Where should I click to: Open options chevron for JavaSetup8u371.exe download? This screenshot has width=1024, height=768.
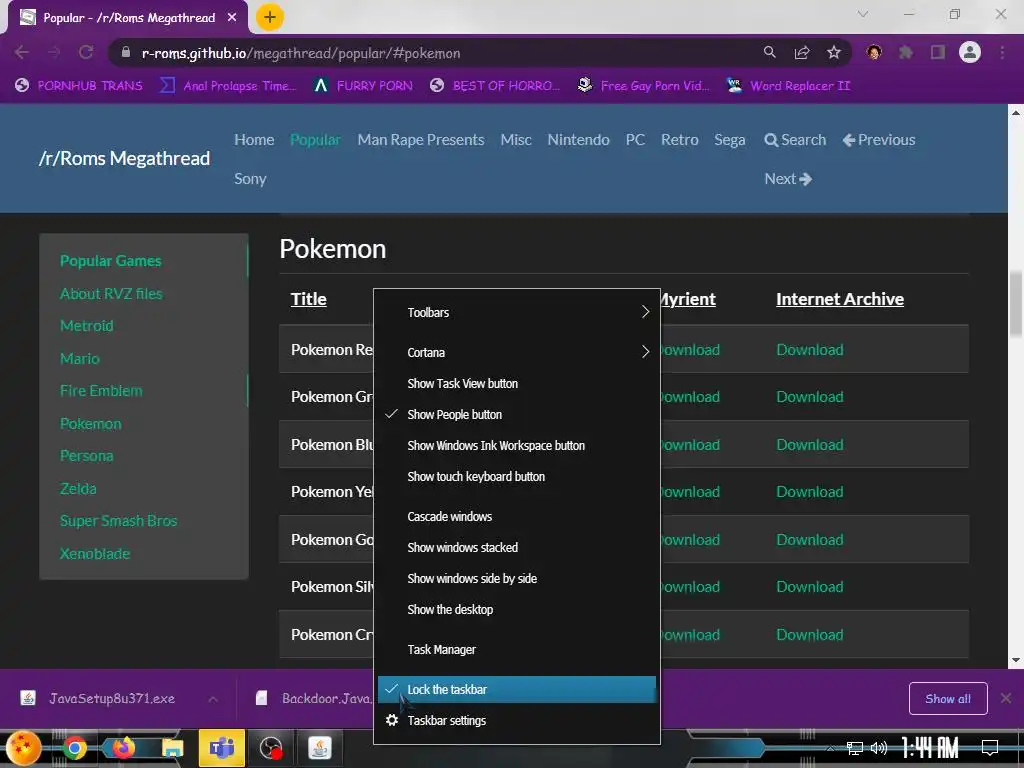(213, 699)
